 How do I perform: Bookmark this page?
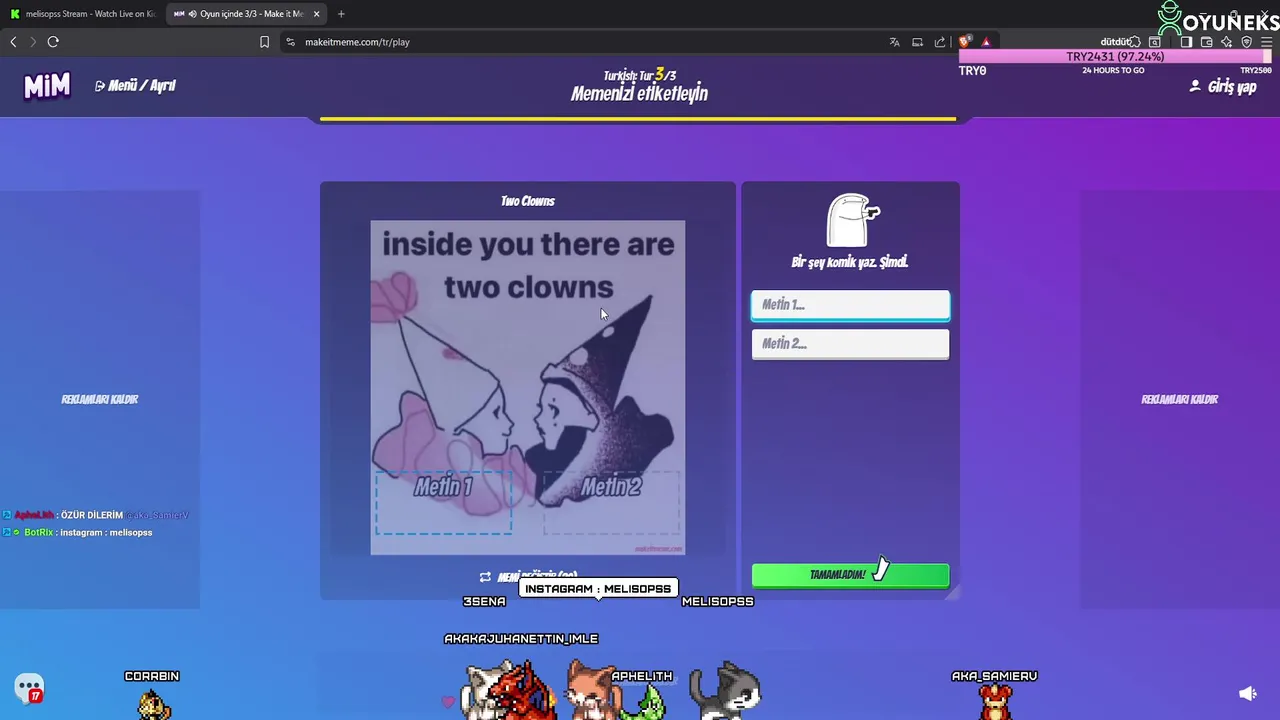pyautogui.click(x=264, y=42)
